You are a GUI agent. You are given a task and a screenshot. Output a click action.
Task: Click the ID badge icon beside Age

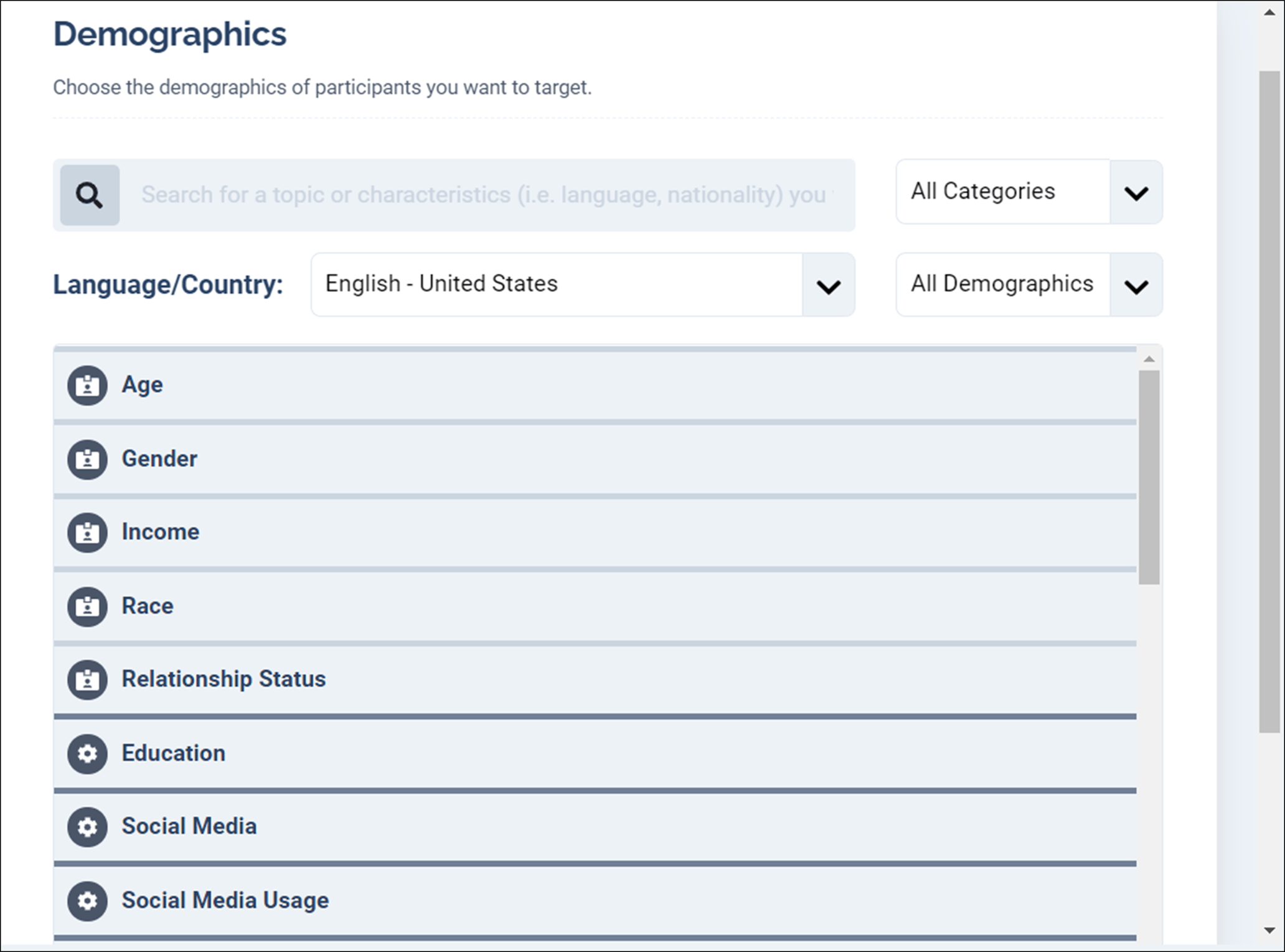(x=87, y=385)
